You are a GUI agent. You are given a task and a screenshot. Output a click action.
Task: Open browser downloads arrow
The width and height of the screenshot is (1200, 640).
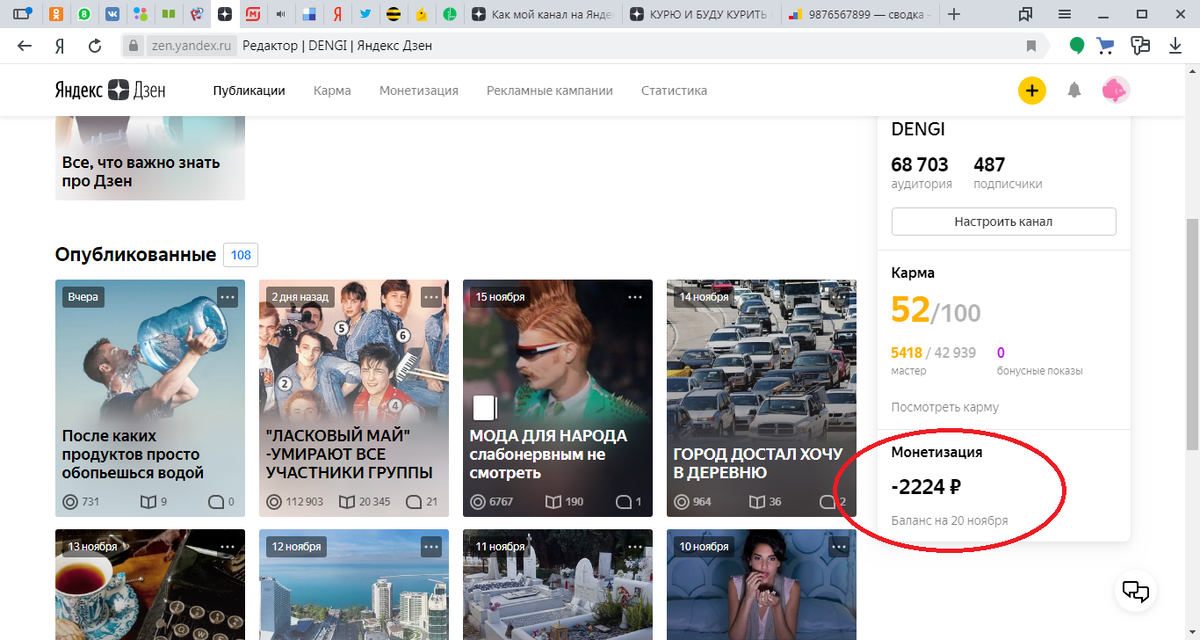click(x=1176, y=46)
